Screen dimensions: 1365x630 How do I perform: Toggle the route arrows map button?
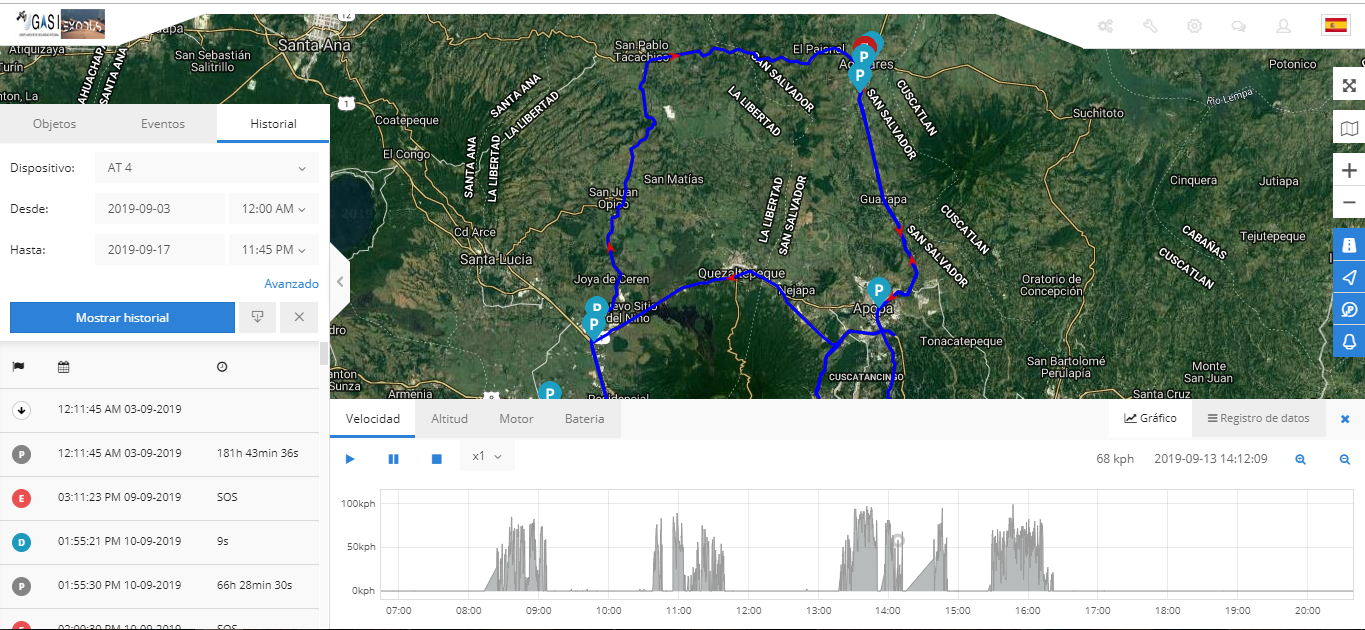(1349, 277)
